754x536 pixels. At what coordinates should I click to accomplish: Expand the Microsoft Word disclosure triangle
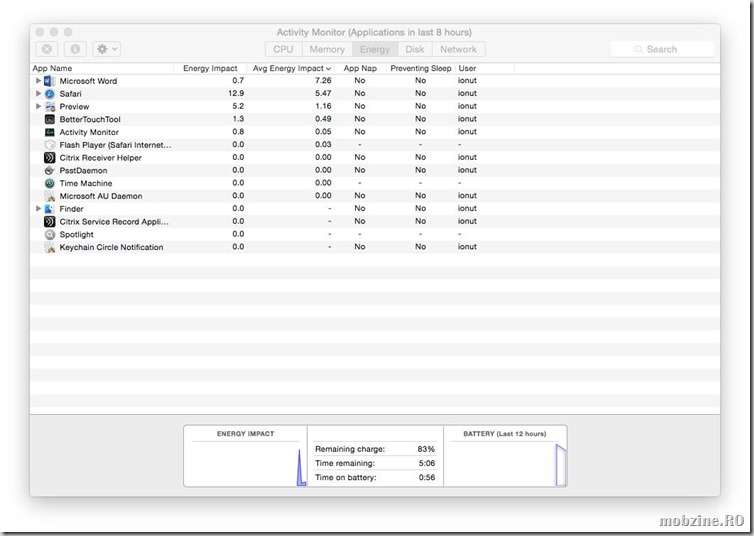38,81
